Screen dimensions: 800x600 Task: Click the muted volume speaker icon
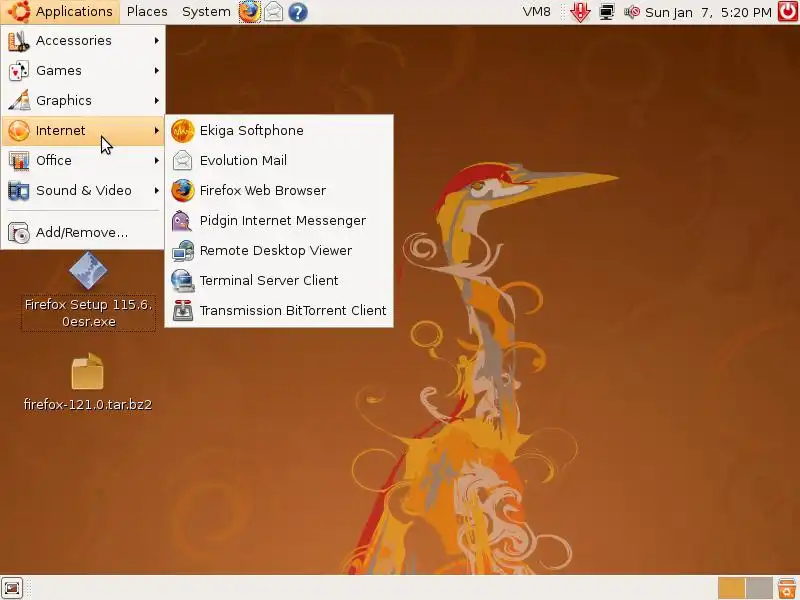click(x=632, y=12)
